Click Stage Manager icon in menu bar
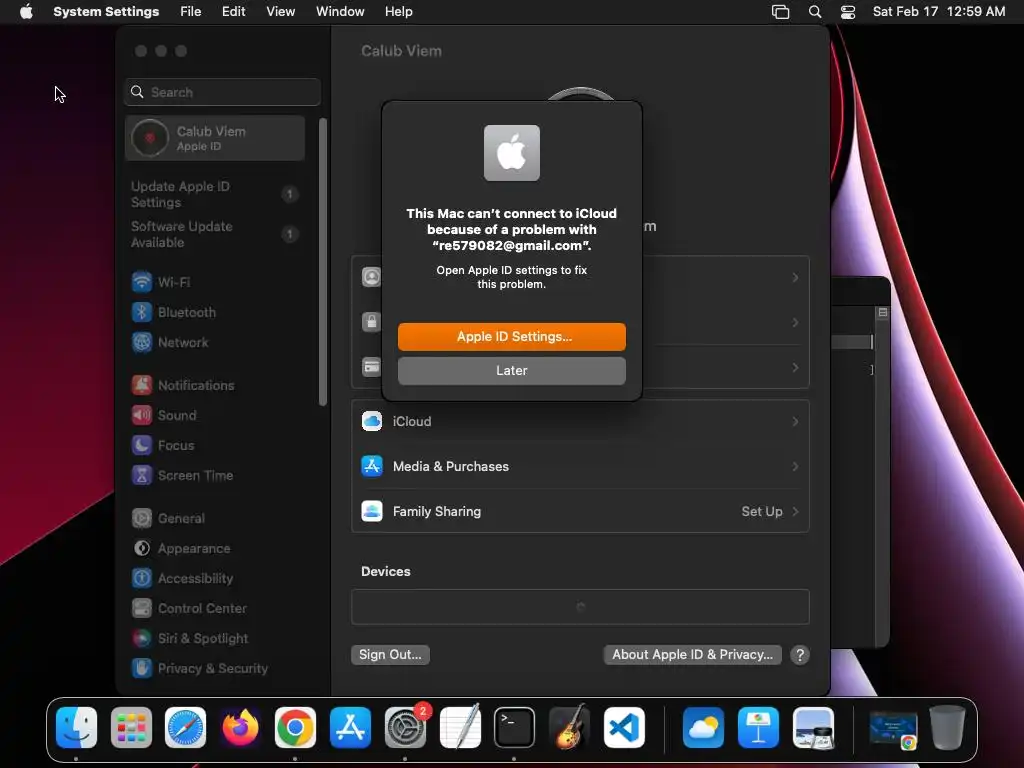Viewport: 1024px width, 768px height. pos(780,11)
